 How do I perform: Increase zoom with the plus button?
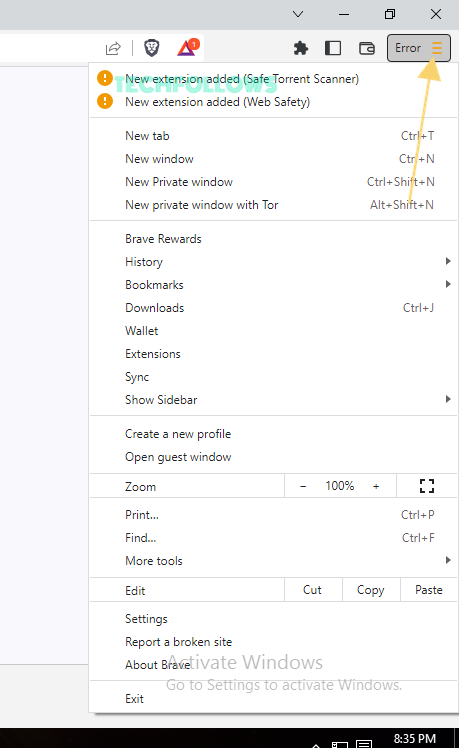376,486
